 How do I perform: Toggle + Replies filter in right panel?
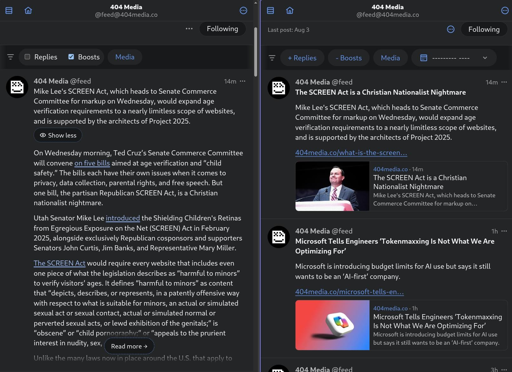pyautogui.click(x=302, y=58)
